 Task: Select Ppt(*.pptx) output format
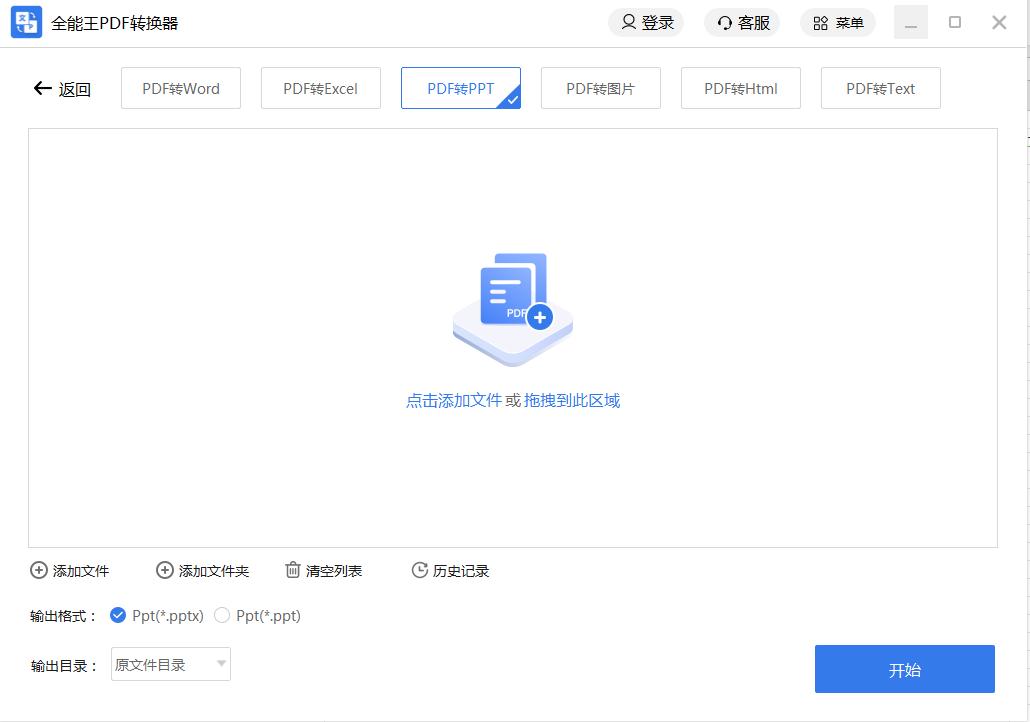pyautogui.click(x=118, y=615)
